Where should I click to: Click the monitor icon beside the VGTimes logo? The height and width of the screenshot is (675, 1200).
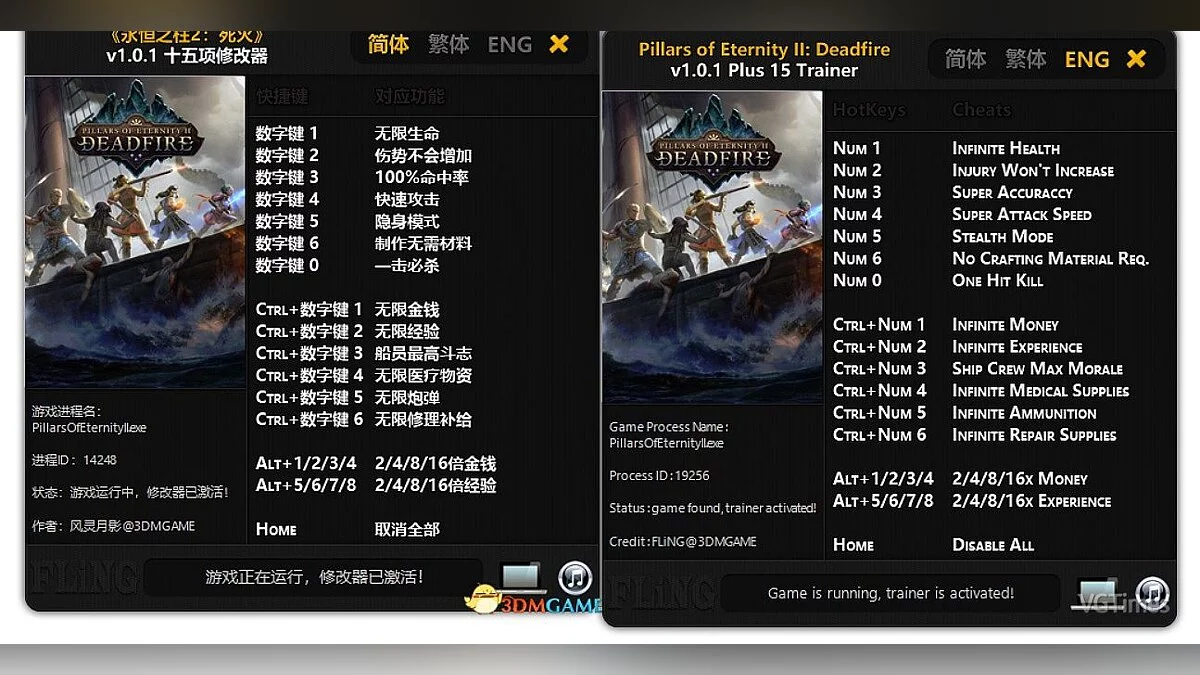1098,590
